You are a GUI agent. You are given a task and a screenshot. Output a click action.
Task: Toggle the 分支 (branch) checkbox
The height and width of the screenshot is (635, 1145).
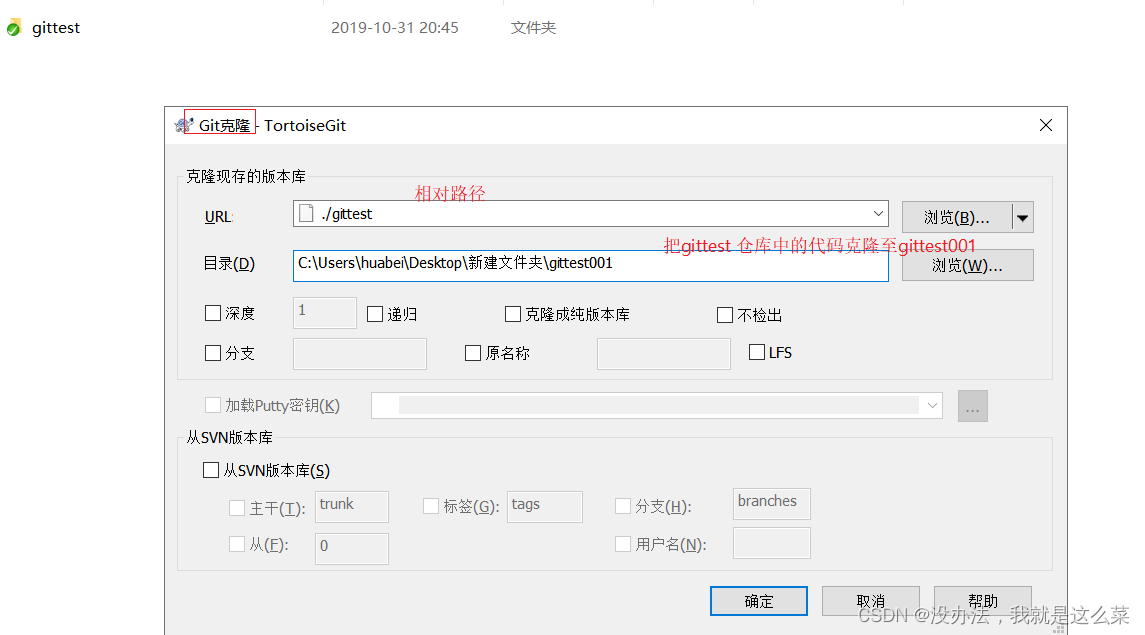[x=212, y=353]
